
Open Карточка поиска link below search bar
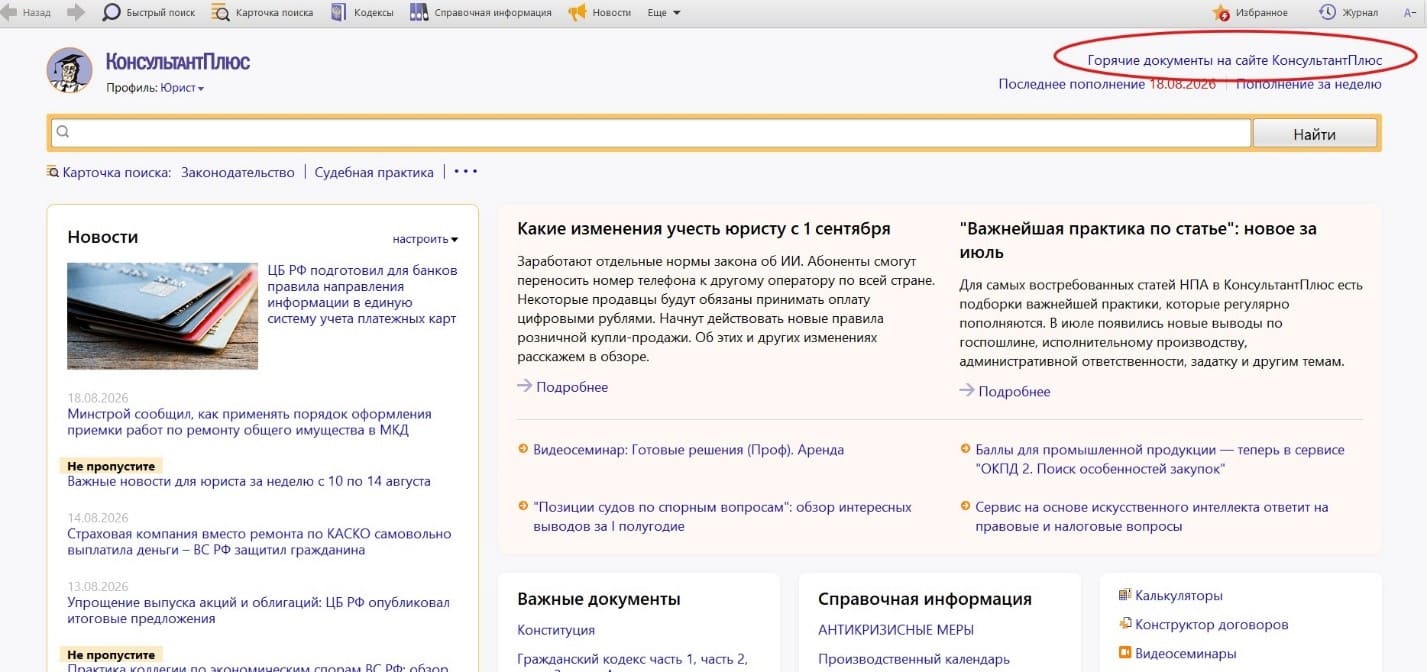point(109,172)
